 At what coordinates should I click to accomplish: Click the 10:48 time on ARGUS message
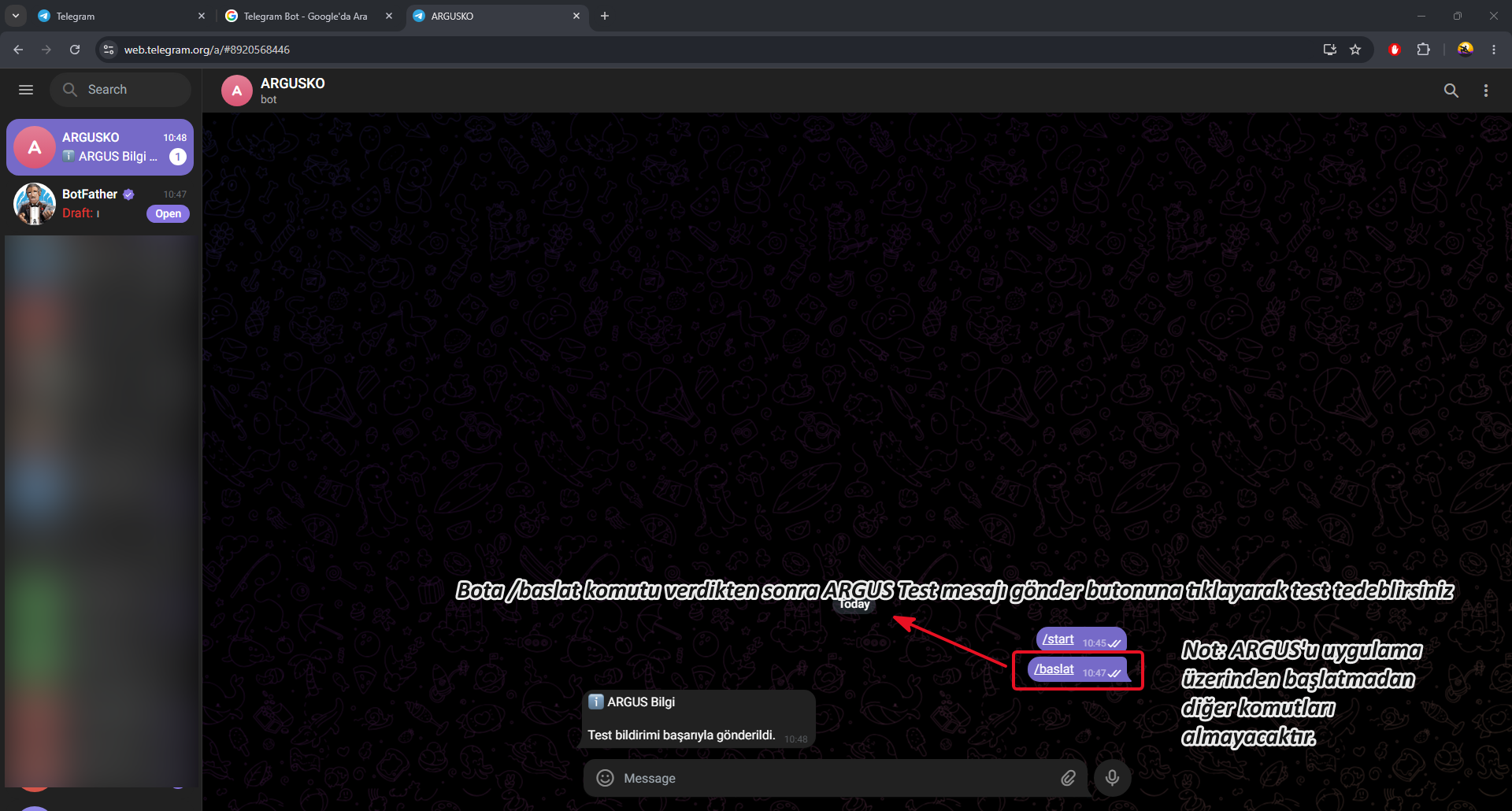tap(795, 739)
